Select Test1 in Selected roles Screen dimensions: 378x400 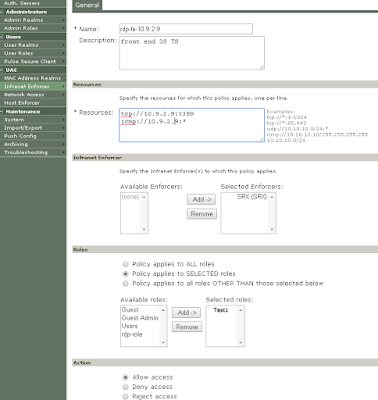pyautogui.click(x=221, y=310)
